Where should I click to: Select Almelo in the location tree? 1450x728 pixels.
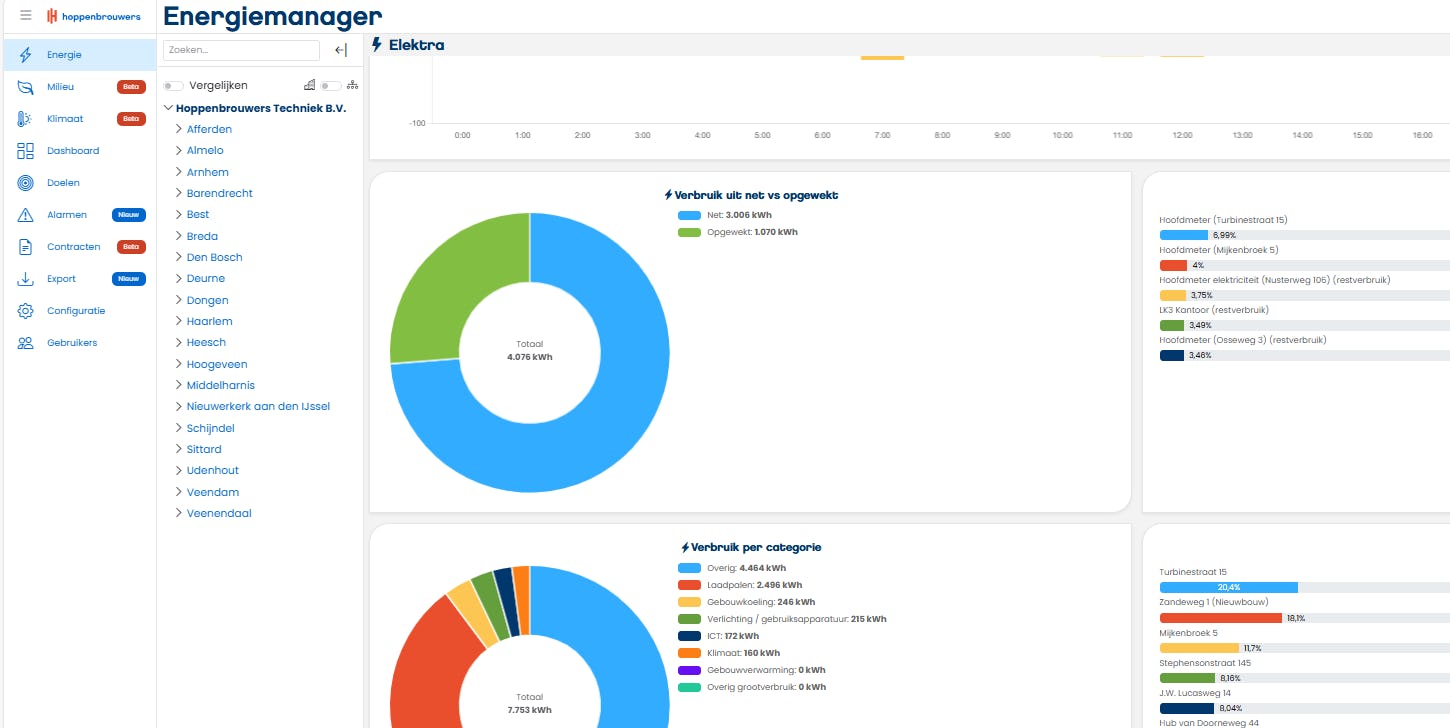pyautogui.click(x=205, y=151)
